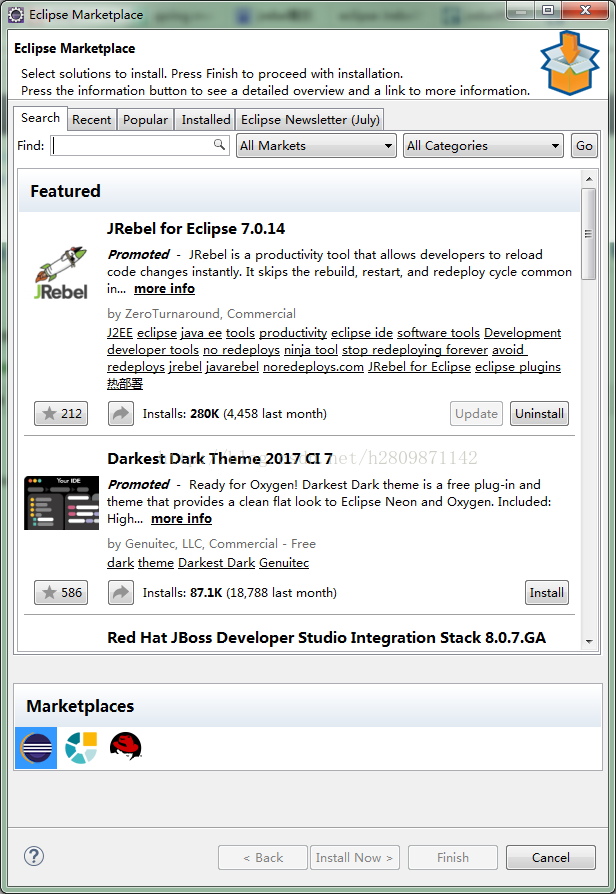616x894 pixels.
Task: Click Uninstall for JRebel
Action: coord(539,413)
